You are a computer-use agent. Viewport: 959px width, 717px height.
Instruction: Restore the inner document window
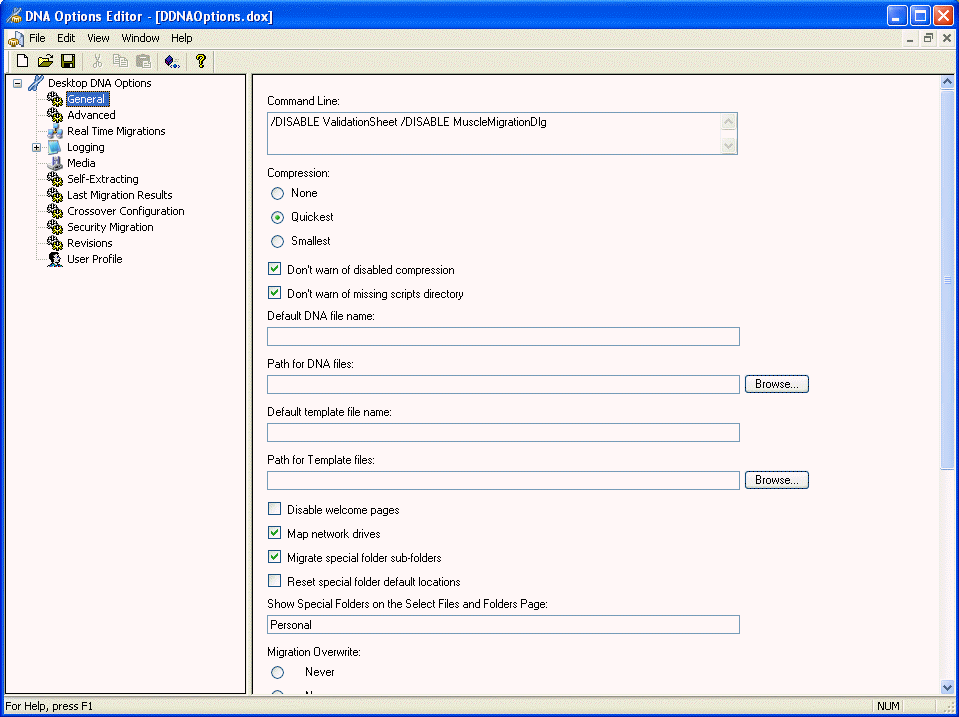[x=928, y=38]
